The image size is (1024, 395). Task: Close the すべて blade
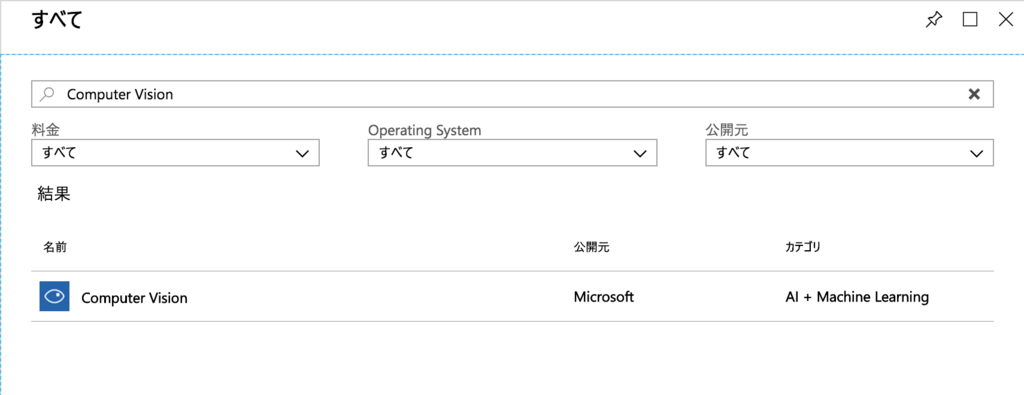tap(1006, 20)
